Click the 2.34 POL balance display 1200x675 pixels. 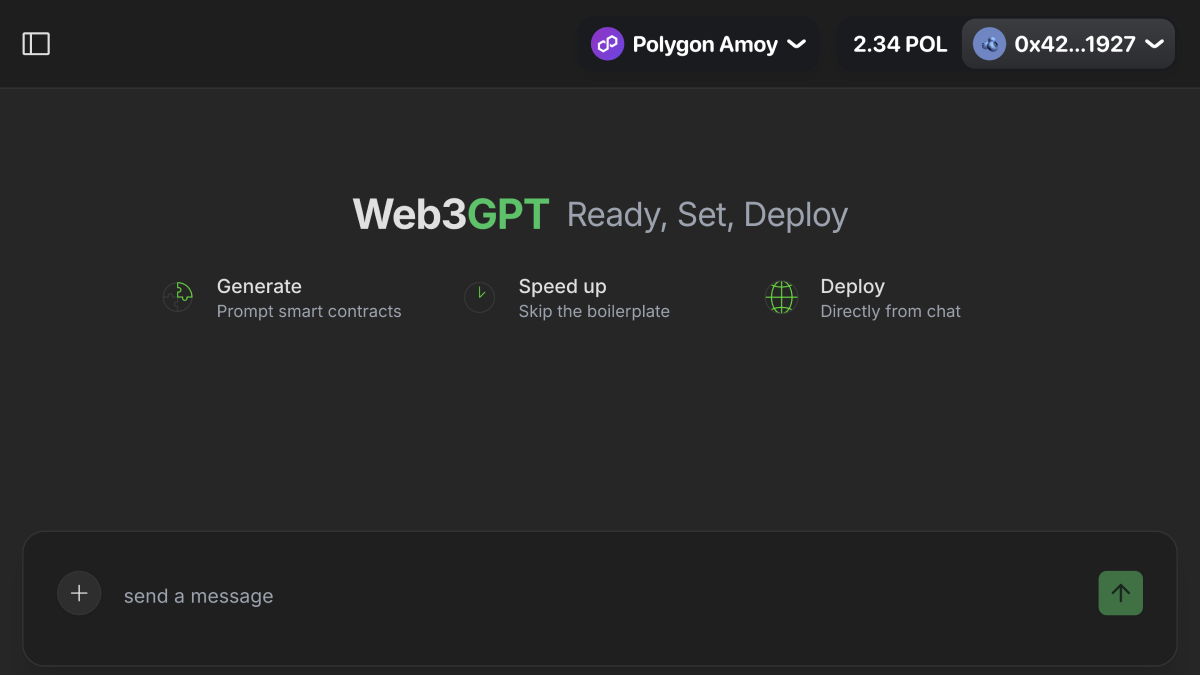click(x=900, y=44)
